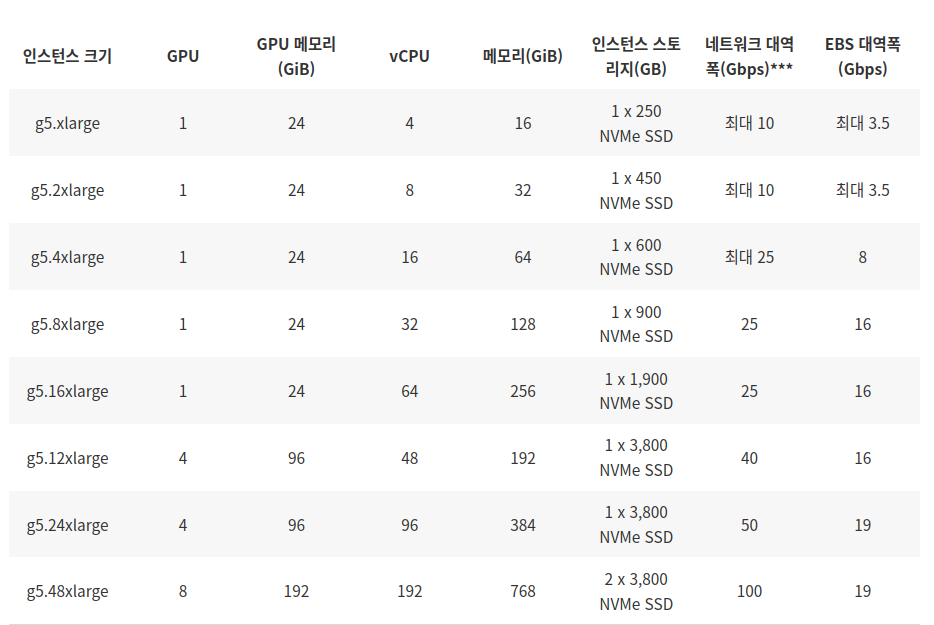Click the 1 x 250 NVMe SSD cell
This screenshot has width=934, height=625.
[x=636, y=123]
